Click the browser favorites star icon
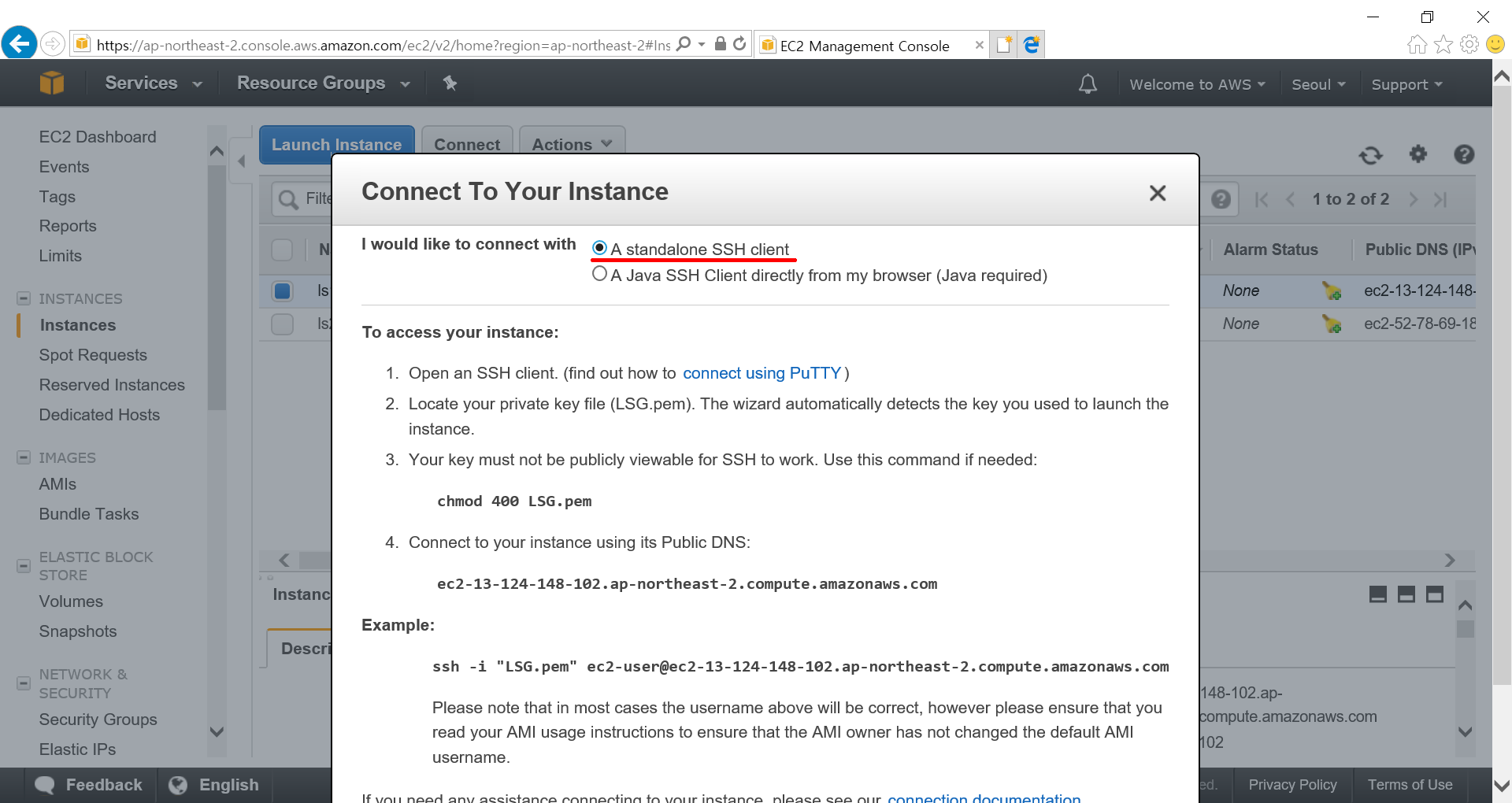This screenshot has height=803, width=1512. click(1443, 45)
